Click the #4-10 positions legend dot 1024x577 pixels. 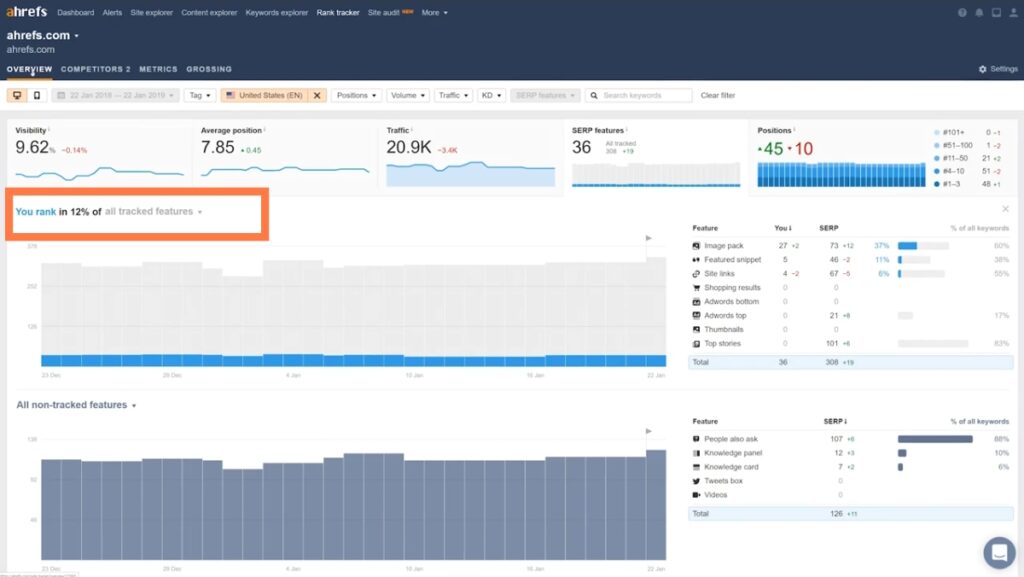(x=936, y=171)
